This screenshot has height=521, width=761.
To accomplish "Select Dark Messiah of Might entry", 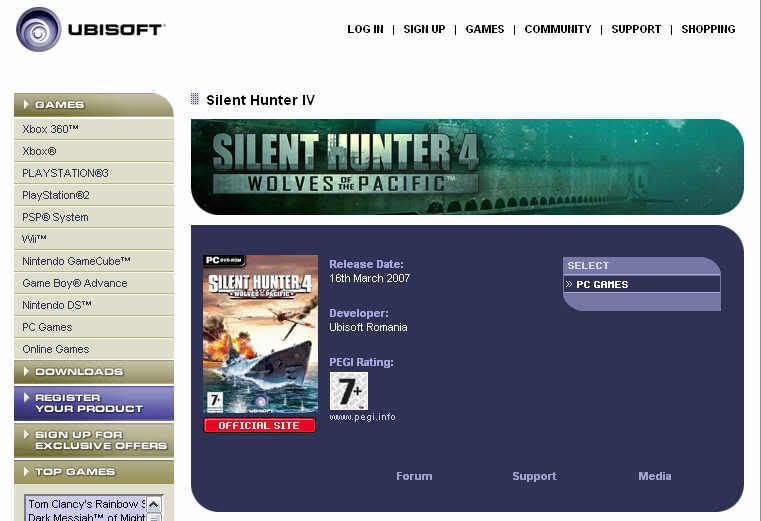I will coord(86,517).
